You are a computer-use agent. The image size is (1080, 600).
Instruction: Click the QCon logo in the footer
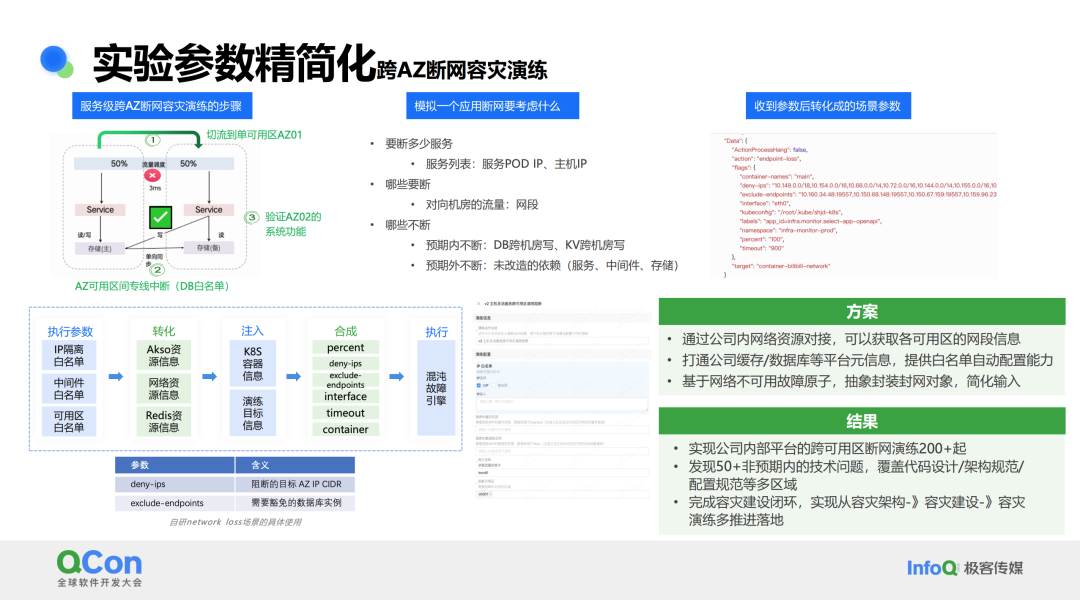pyautogui.click(x=100, y=568)
